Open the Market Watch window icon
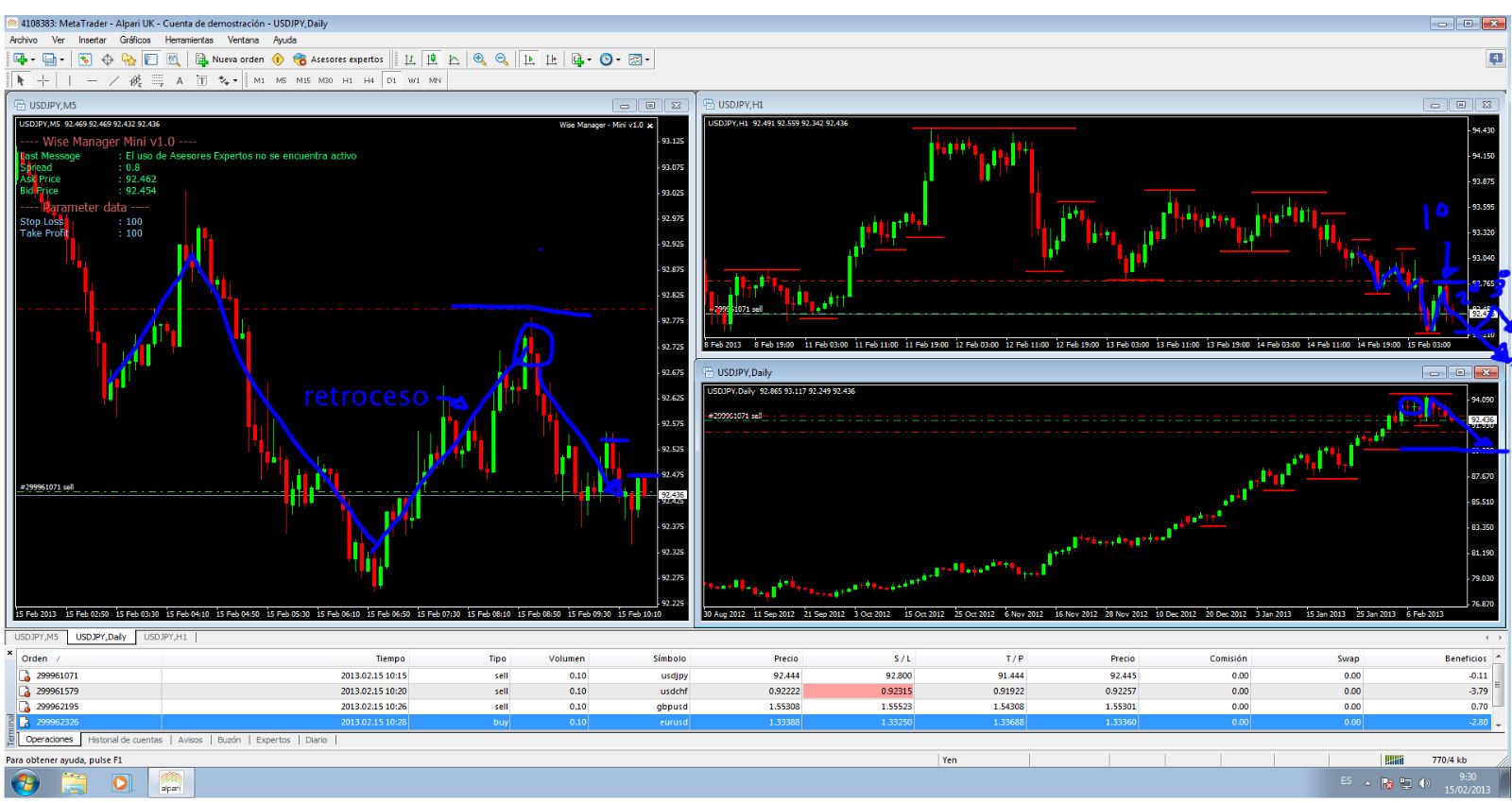 [x=84, y=59]
